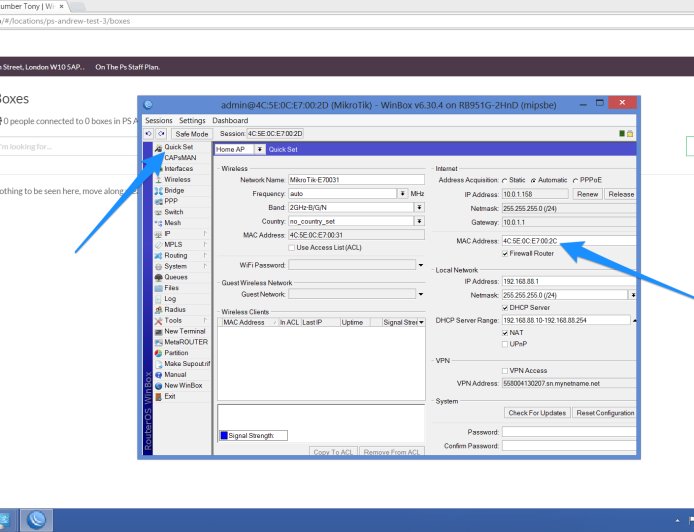Open the Country dropdown arrow

pos(419,221)
